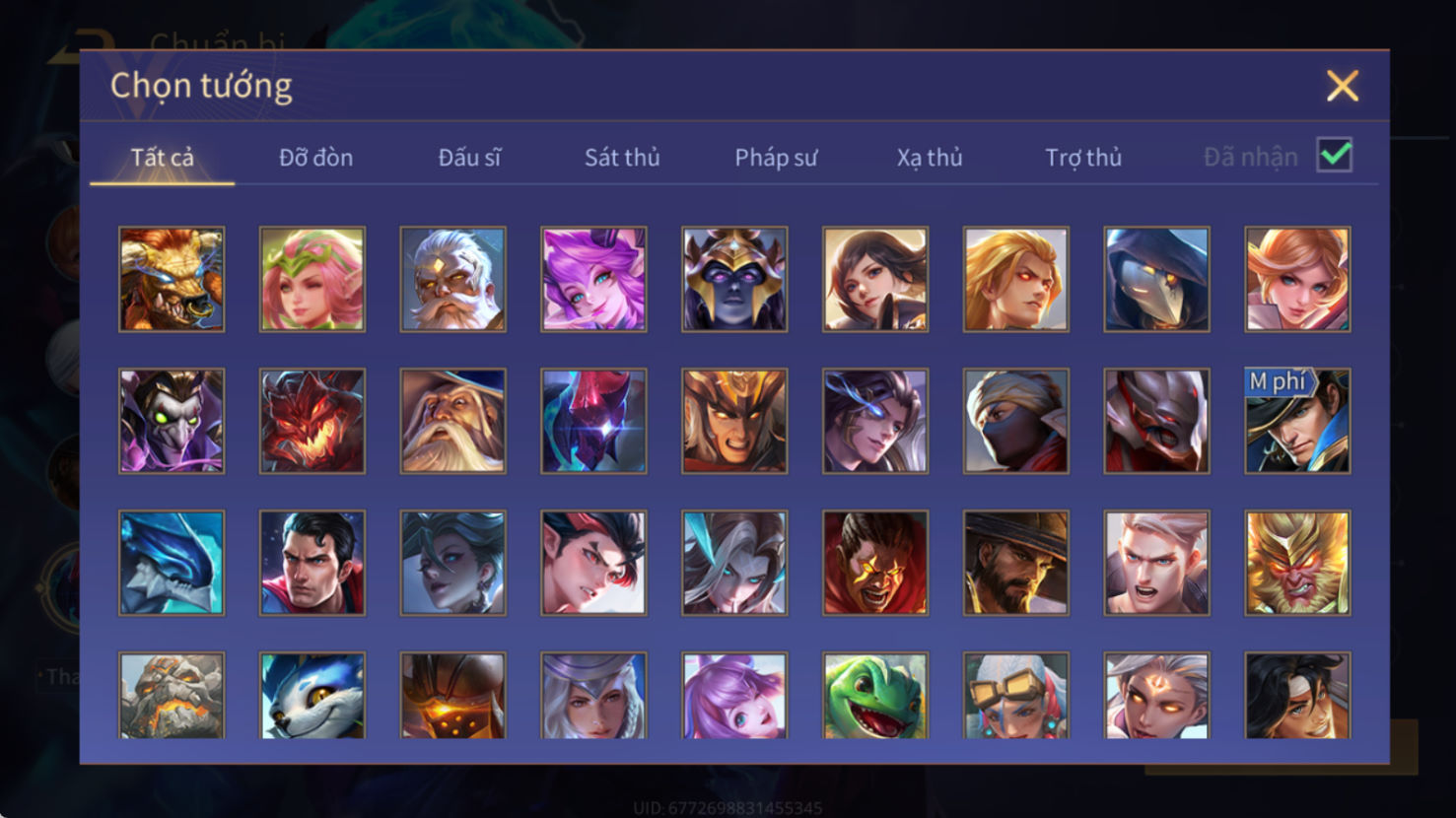1456x818 pixels.
Task: Select the white-bearded old man hero
Action: [453, 279]
